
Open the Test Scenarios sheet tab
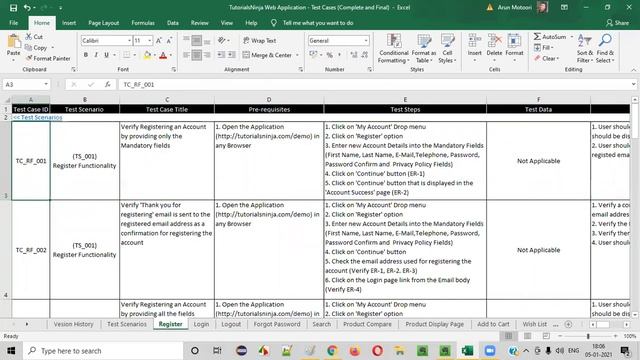(x=127, y=324)
